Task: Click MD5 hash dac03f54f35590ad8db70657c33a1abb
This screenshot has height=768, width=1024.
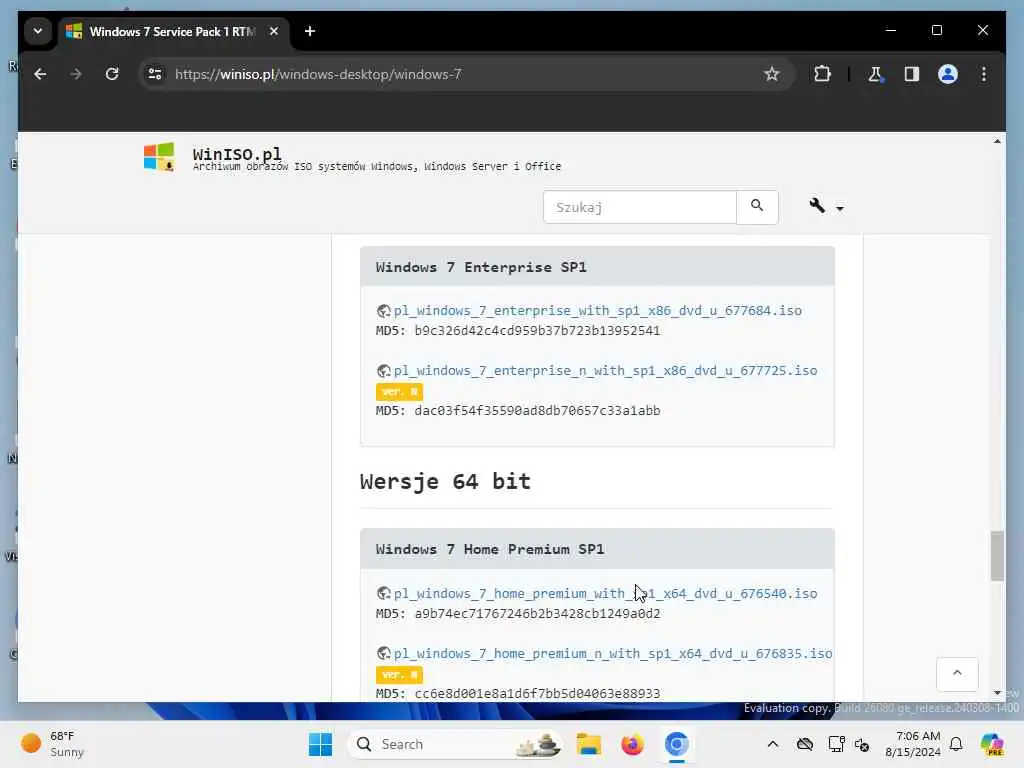Action: tap(537, 411)
